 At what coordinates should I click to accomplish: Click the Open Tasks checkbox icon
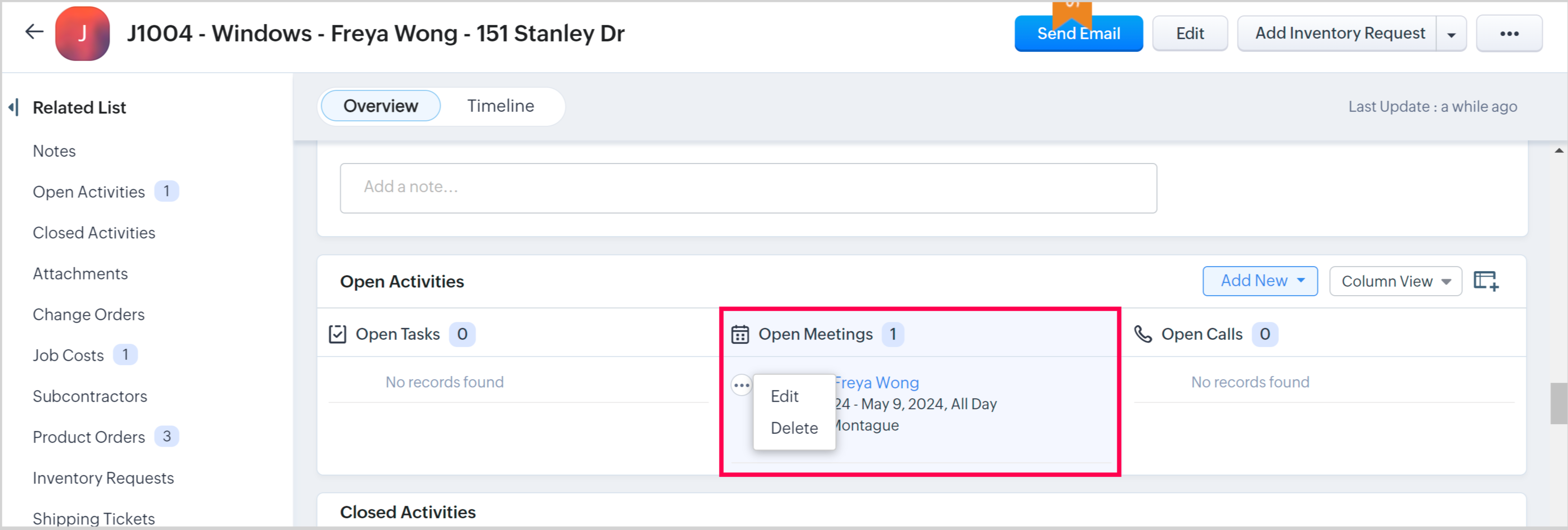(x=337, y=335)
